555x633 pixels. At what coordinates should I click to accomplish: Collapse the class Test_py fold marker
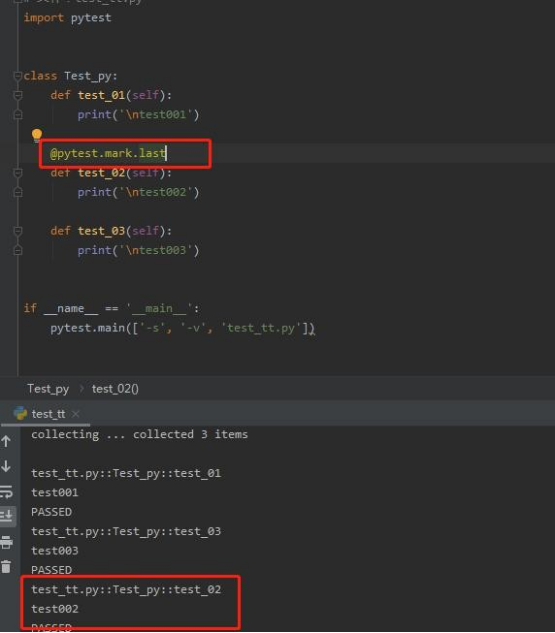coord(17,76)
